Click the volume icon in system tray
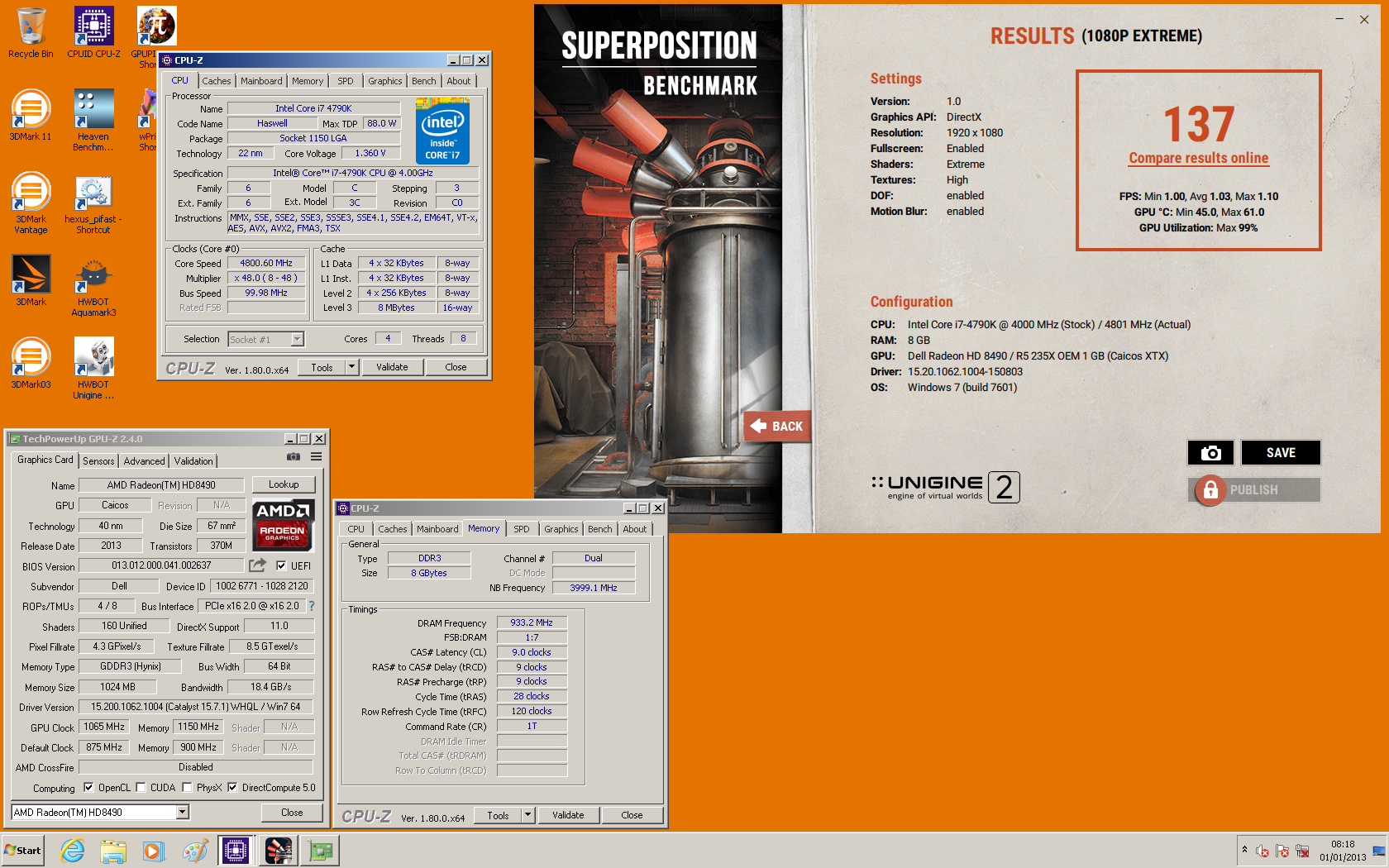Viewport: 1389px width, 868px height. pyautogui.click(x=1263, y=851)
